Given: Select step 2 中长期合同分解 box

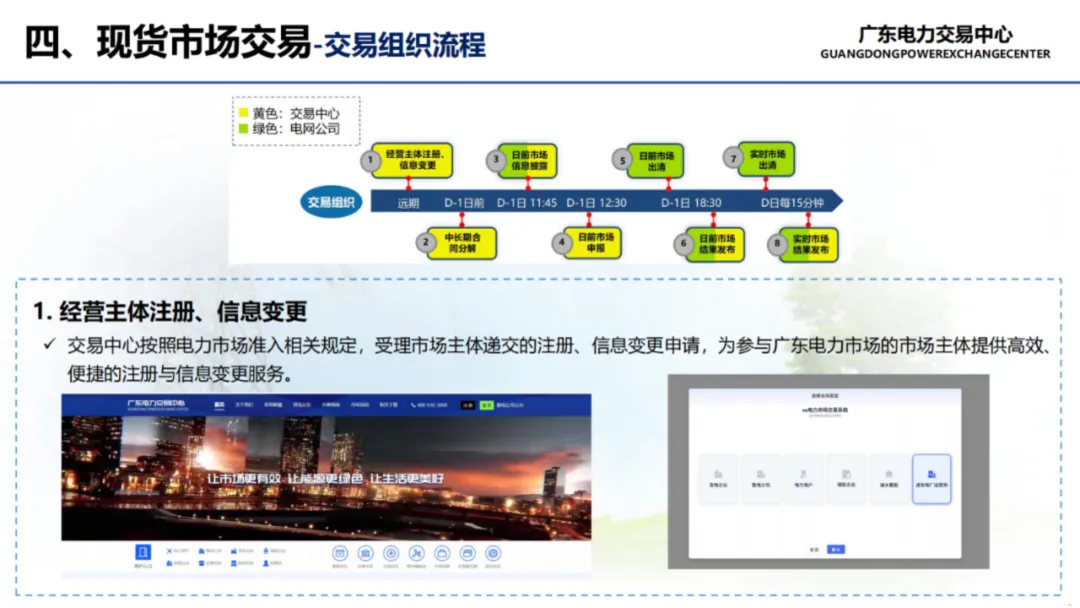Looking at the screenshot, I should [461, 243].
